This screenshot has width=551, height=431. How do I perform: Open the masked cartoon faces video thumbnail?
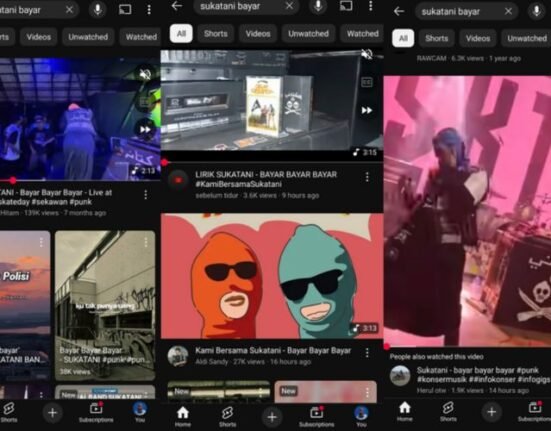tap(272, 276)
